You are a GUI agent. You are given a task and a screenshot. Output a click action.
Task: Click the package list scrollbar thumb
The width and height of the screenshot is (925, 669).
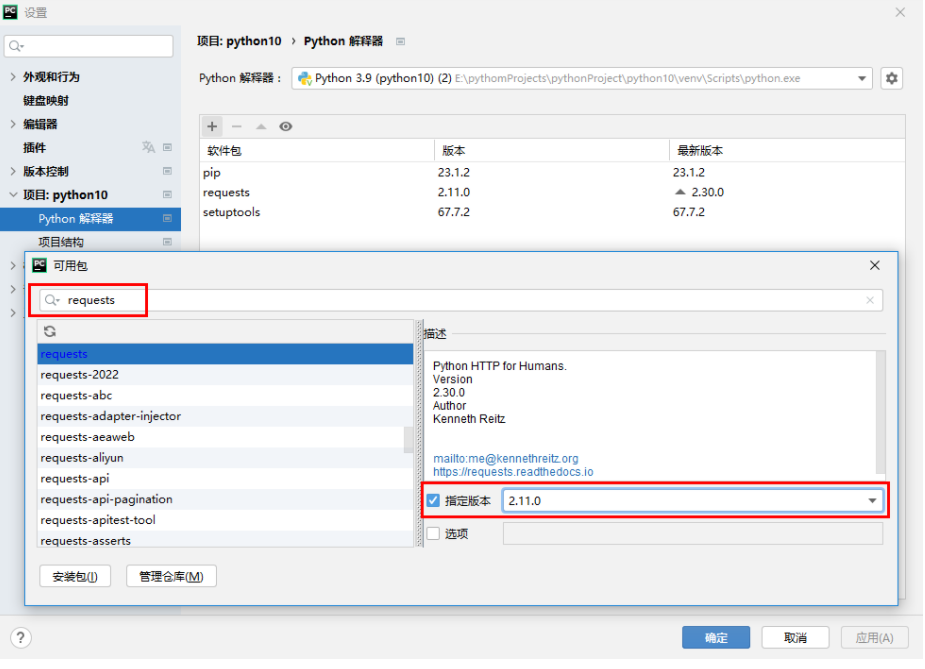point(408,440)
